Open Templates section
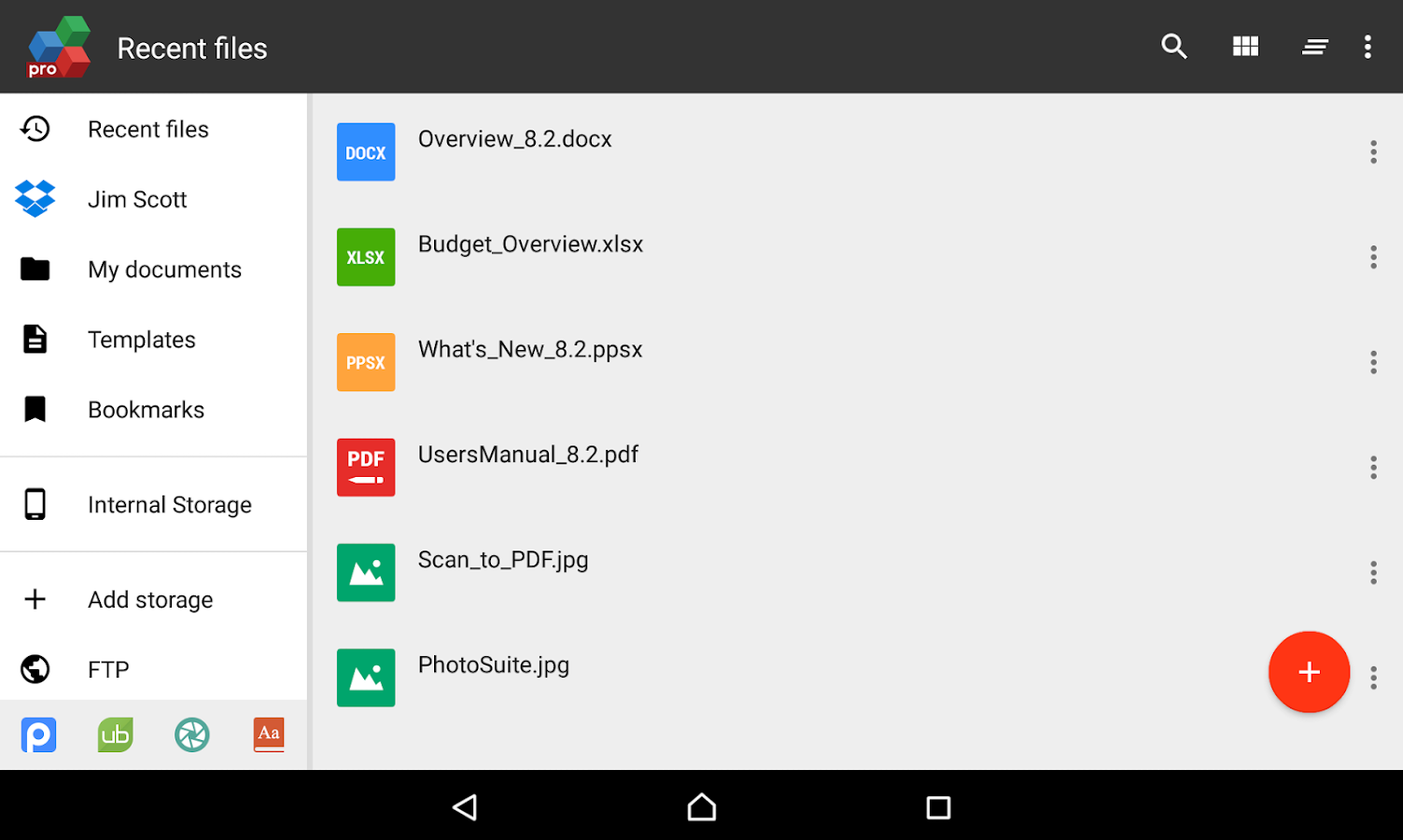The height and width of the screenshot is (840, 1403). coord(153,339)
